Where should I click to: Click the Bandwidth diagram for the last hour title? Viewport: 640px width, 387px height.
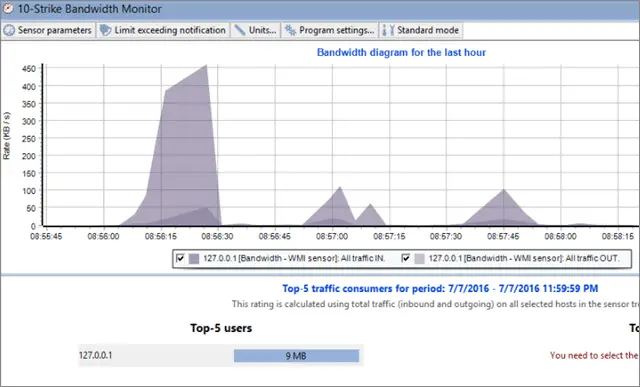(x=401, y=53)
